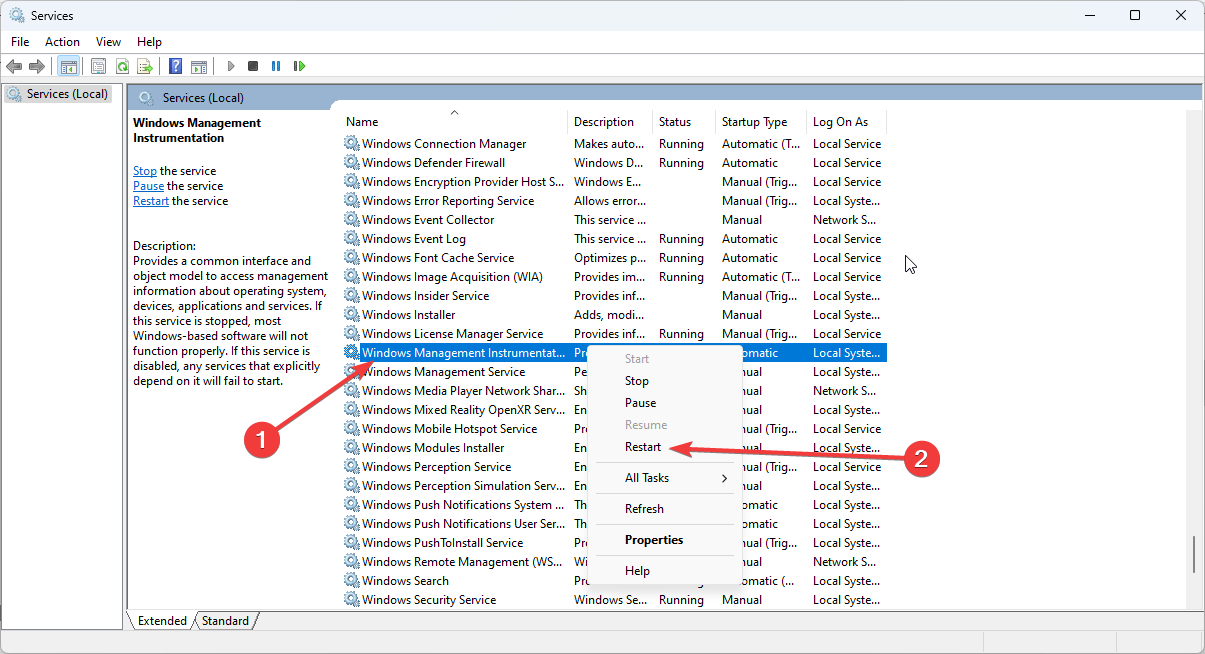The width and height of the screenshot is (1205, 654).
Task: Click the Restart the service link
Action: coord(151,201)
